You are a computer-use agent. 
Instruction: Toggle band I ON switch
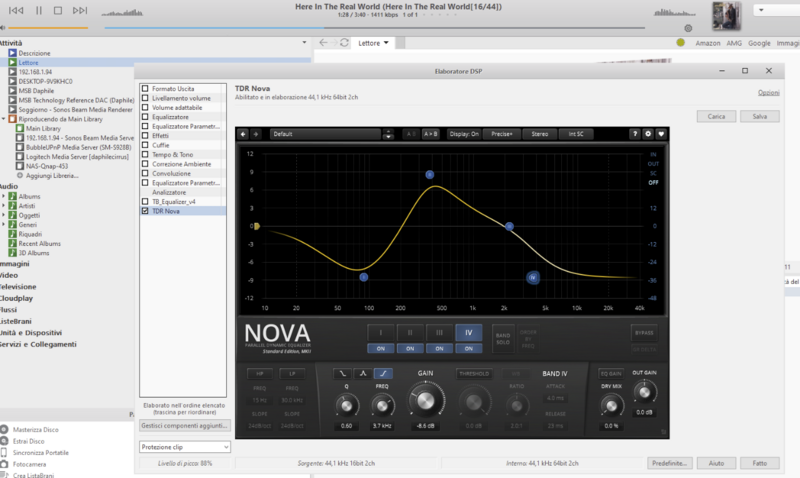pos(379,348)
